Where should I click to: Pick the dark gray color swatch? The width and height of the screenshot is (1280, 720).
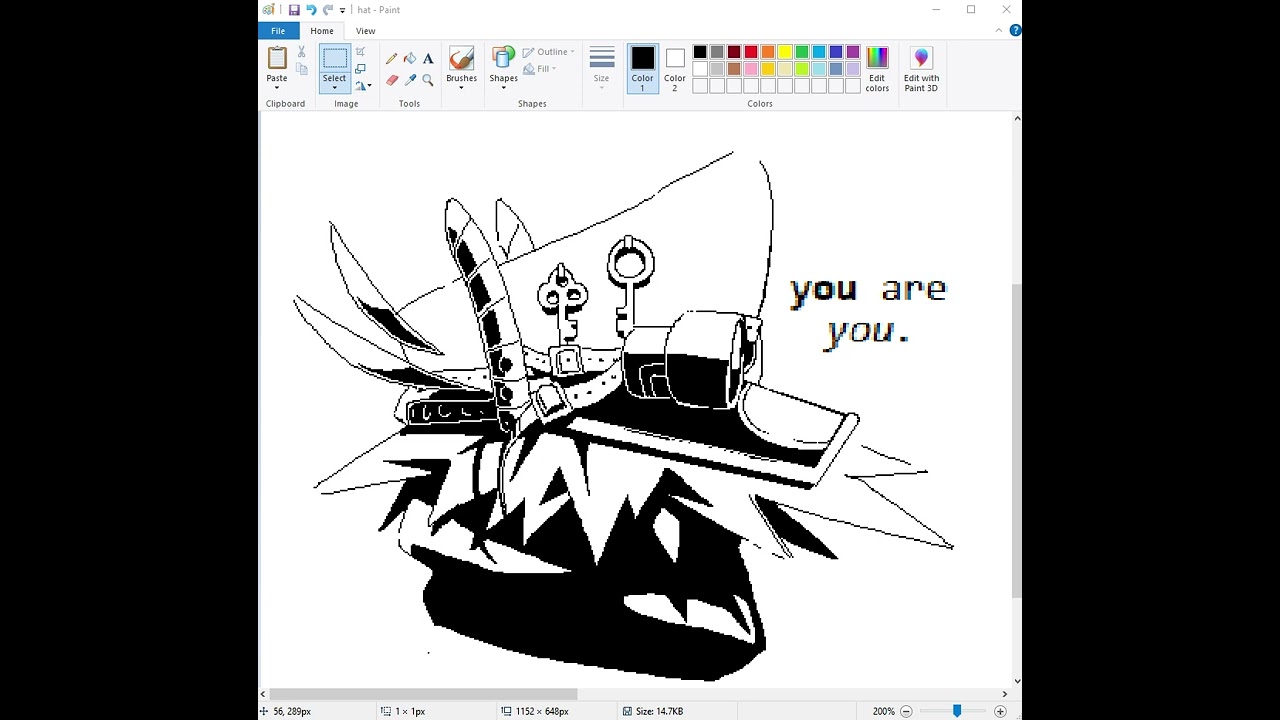tap(717, 52)
